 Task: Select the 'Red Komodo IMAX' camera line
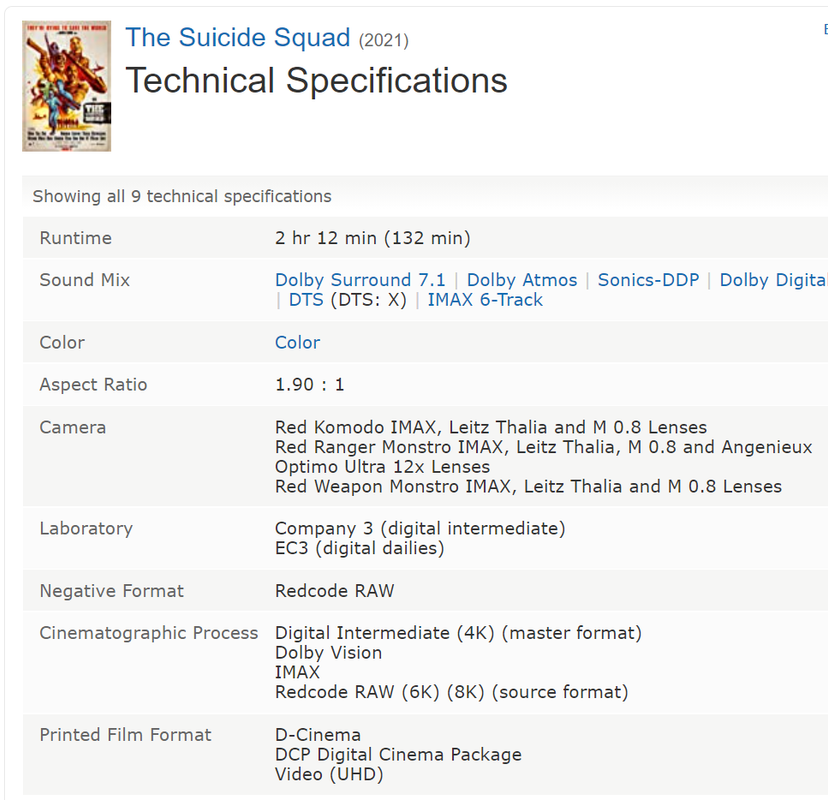pos(491,427)
